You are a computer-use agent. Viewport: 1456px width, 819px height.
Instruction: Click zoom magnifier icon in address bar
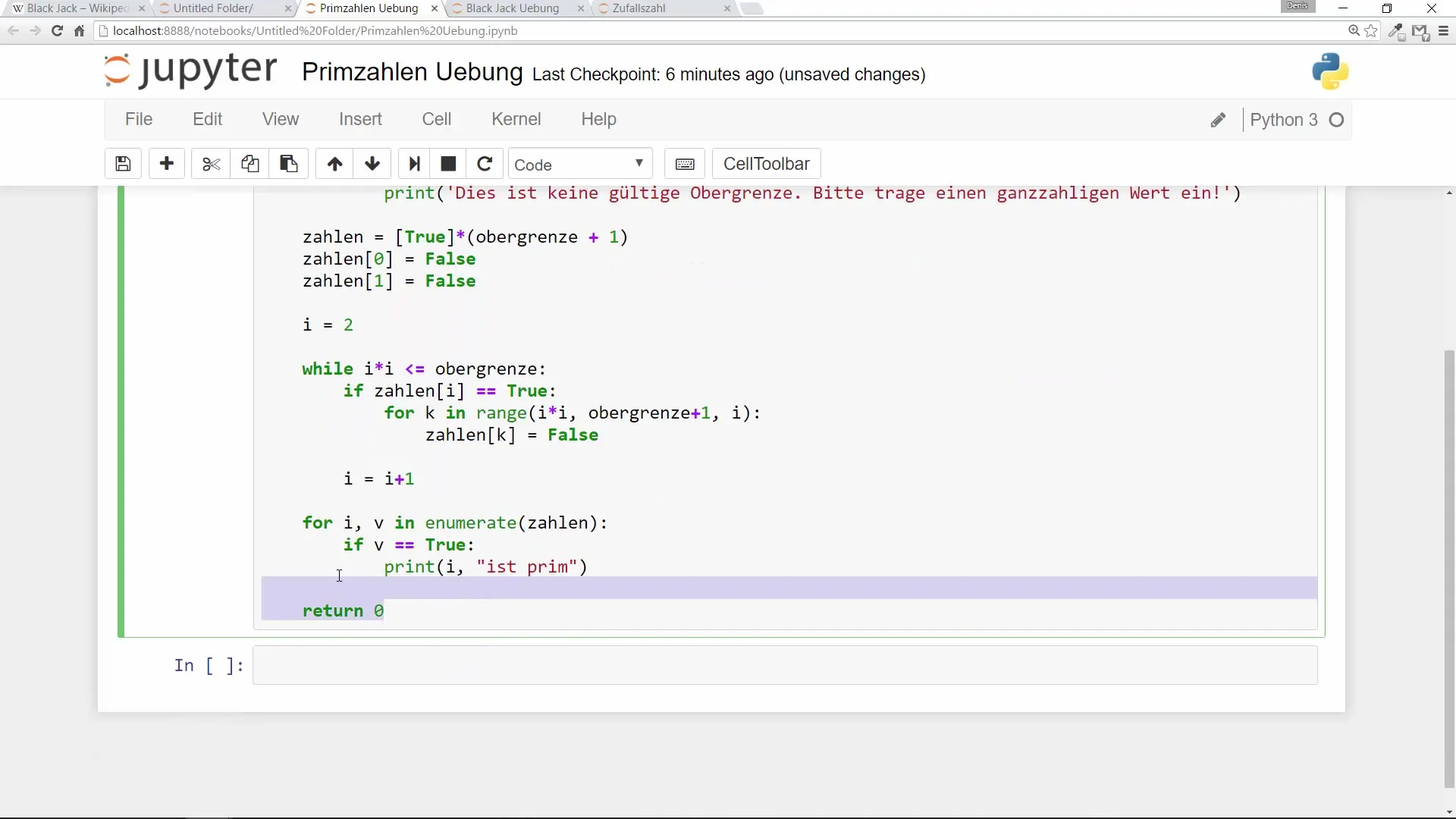point(1354,31)
